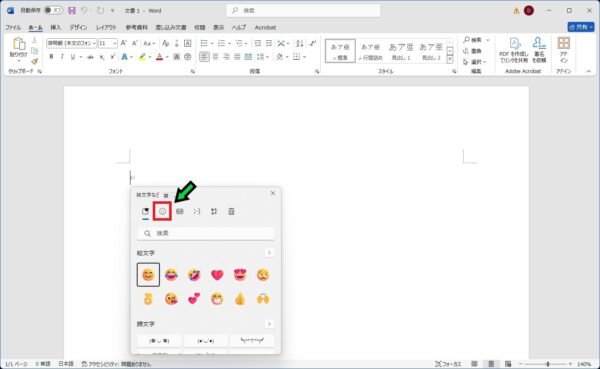Insert the beaming grin face emoji

[217, 299]
